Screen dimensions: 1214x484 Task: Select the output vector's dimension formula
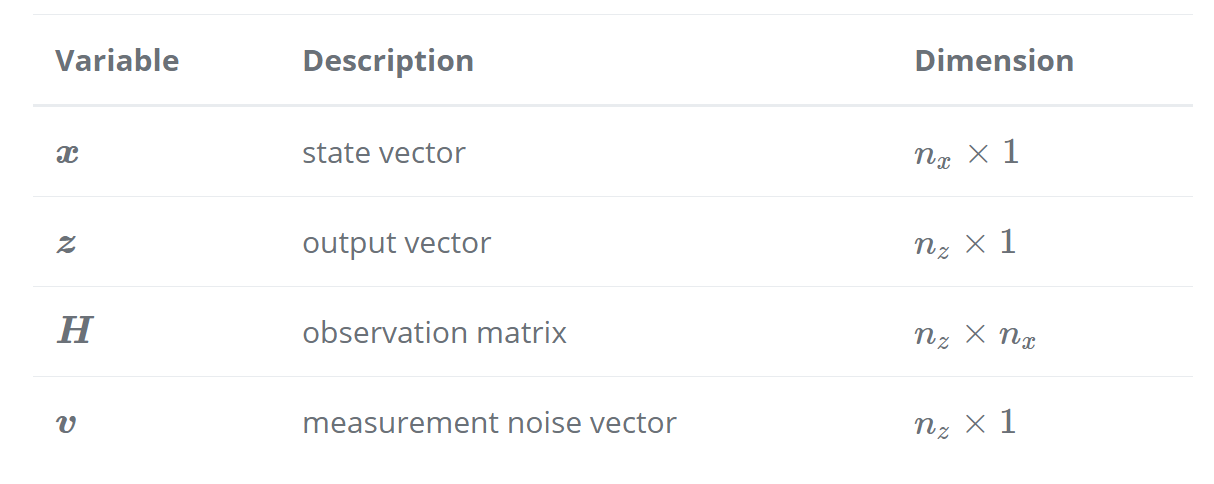click(965, 244)
